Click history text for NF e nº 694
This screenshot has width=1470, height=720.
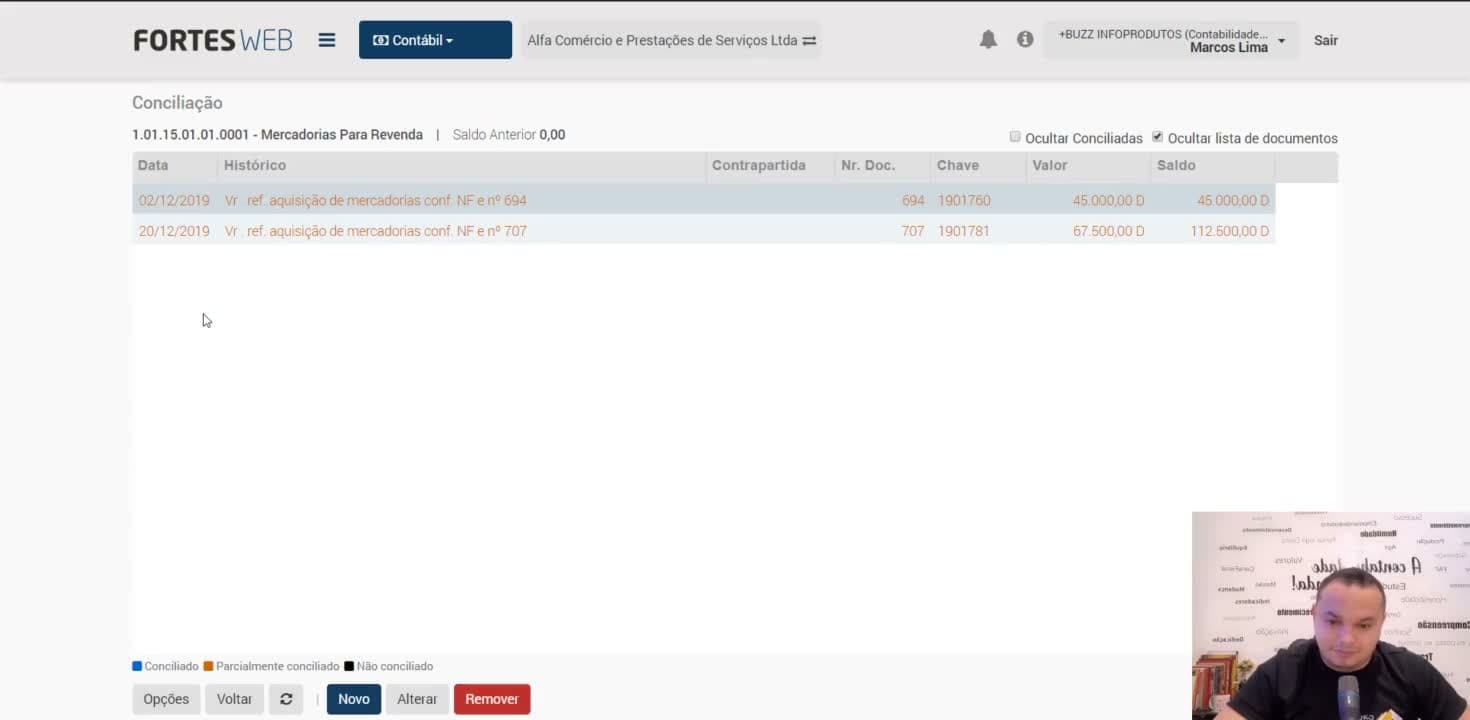coord(375,200)
